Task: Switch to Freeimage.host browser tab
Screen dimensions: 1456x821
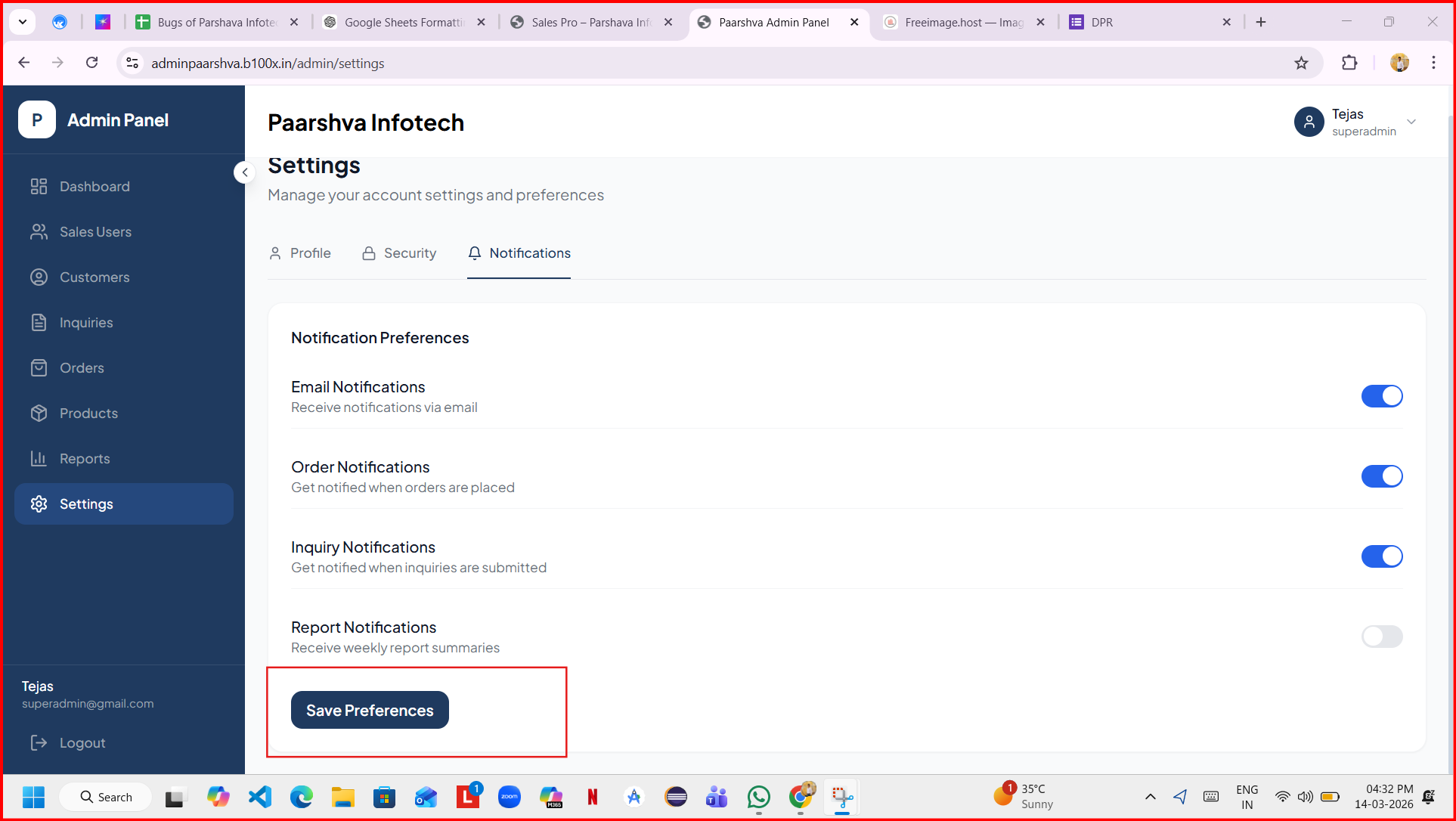Action: [965, 23]
